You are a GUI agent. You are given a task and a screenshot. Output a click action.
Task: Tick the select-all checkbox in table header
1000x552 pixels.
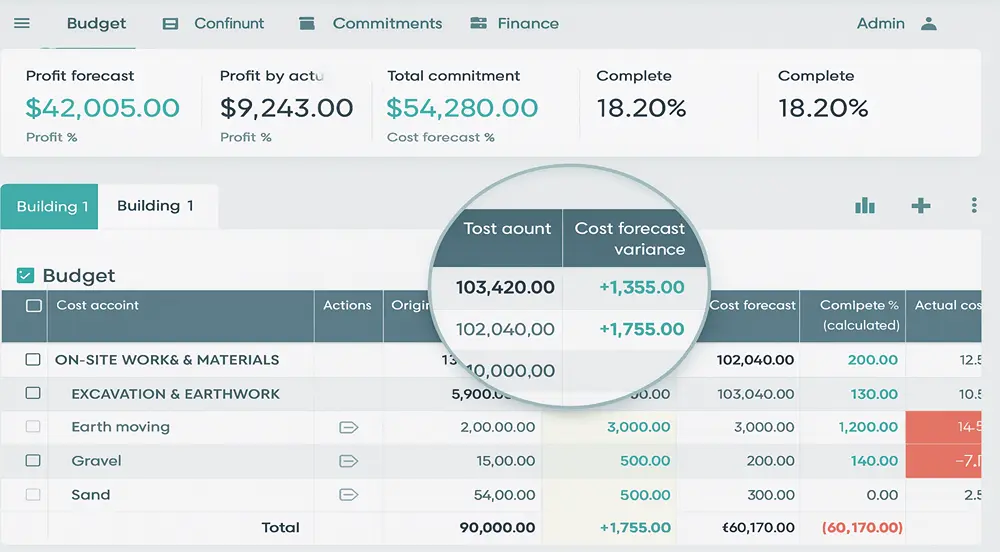[33, 306]
